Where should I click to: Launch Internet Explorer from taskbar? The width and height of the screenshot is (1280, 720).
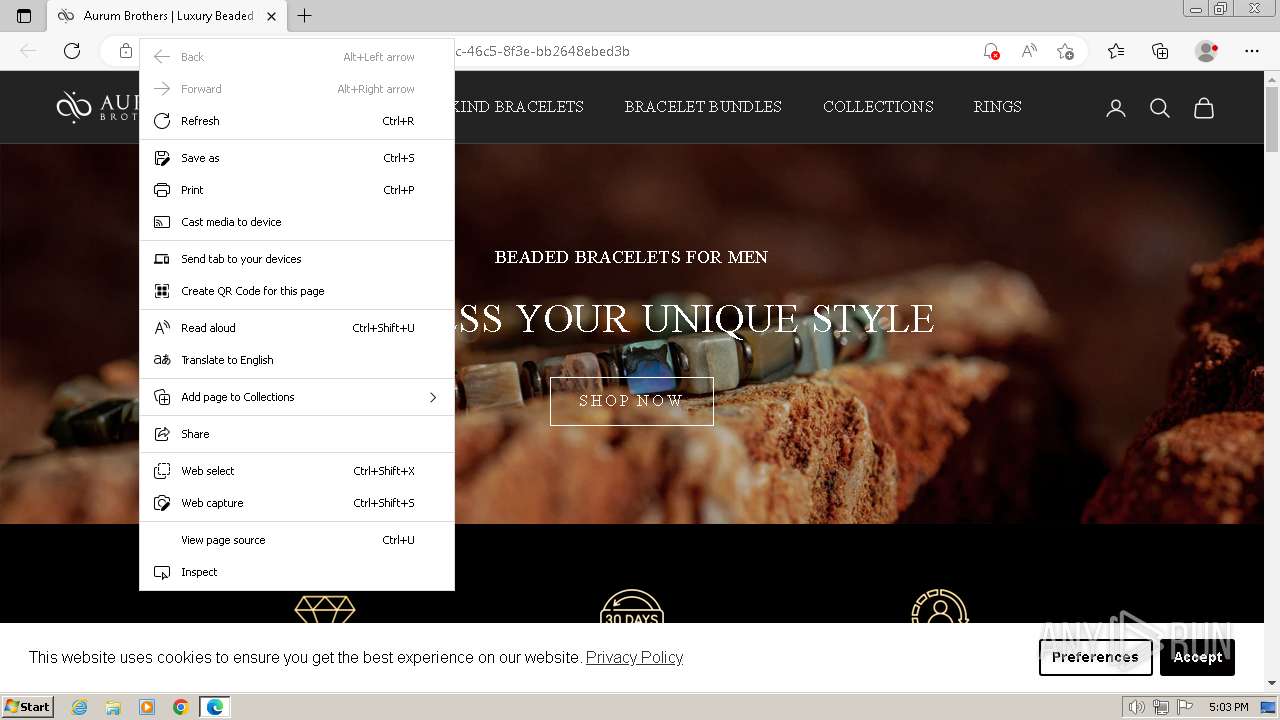80,707
